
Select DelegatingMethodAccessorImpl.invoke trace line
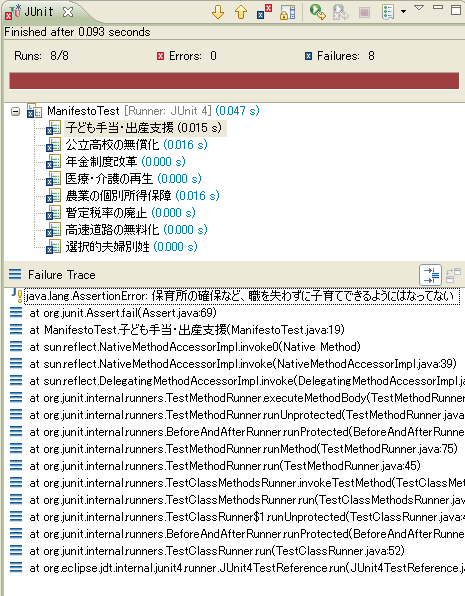(x=247, y=381)
